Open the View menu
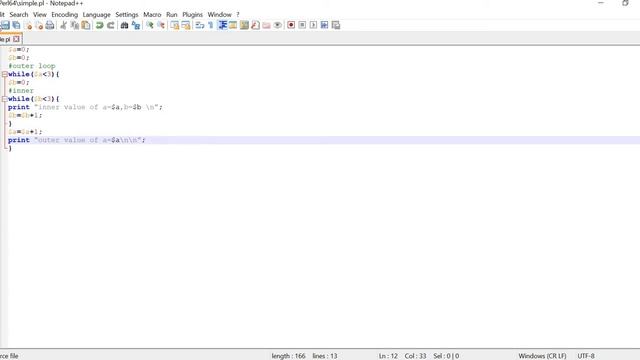This screenshot has width=640, height=360. click(40, 15)
